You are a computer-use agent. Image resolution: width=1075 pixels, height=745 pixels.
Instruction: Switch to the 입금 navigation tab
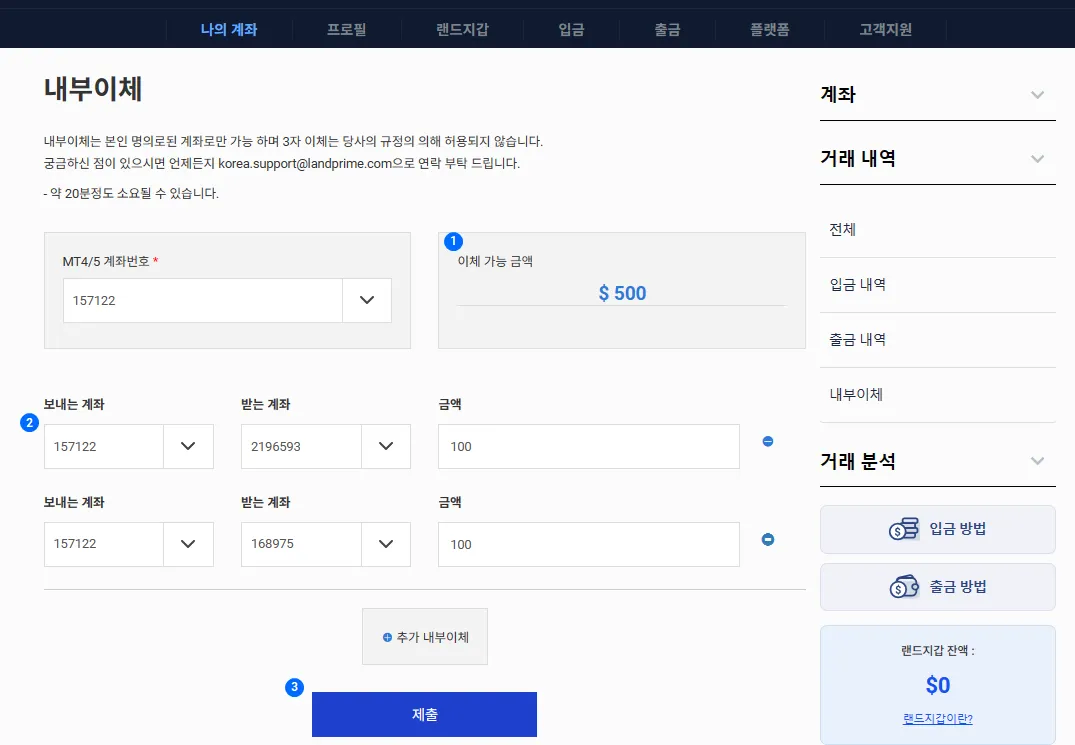pyautogui.click(x=571, y=29)
